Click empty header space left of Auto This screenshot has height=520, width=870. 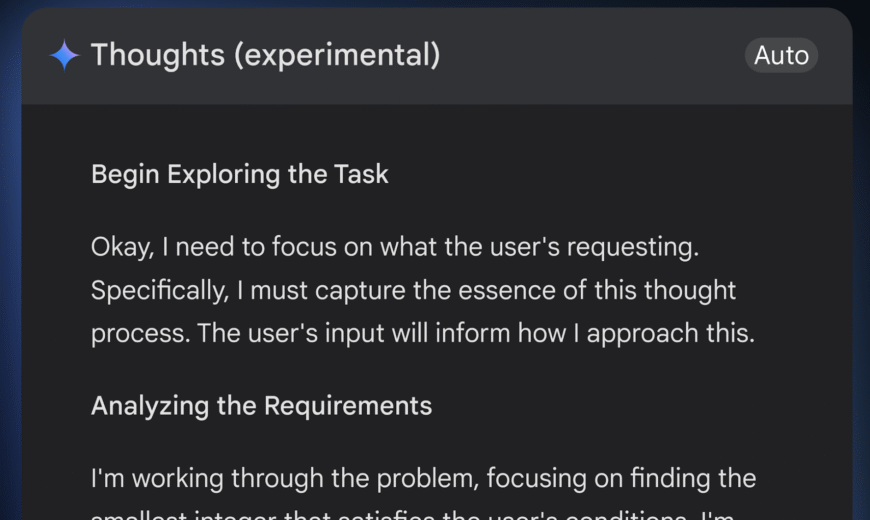(593, 55)
